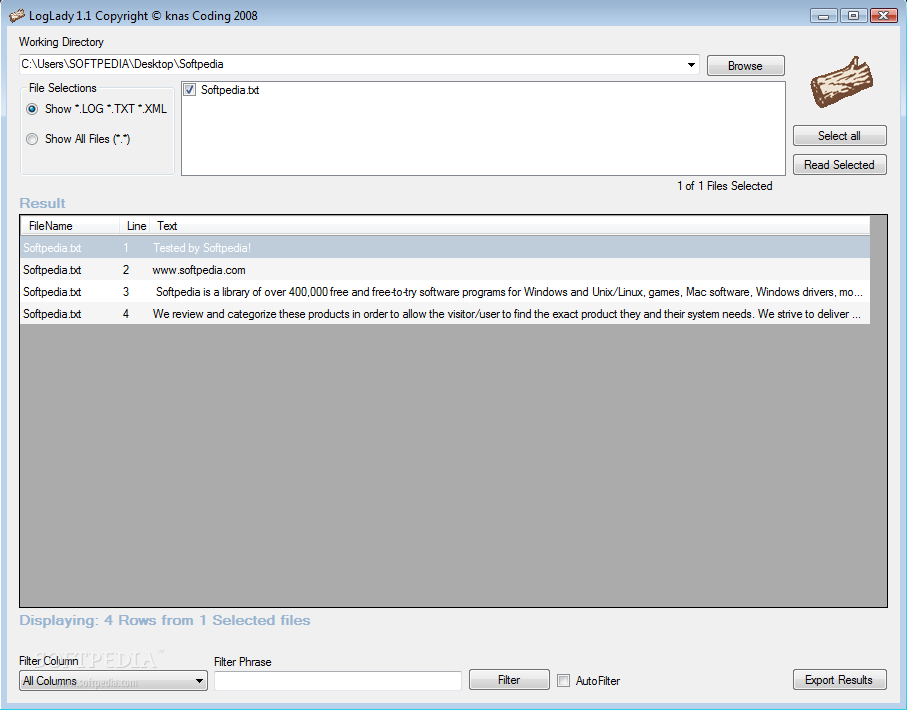Image resolution: width=907 pixels, height=710 pixels.
Task: Click the Export Results button
Action: [839, 680]
